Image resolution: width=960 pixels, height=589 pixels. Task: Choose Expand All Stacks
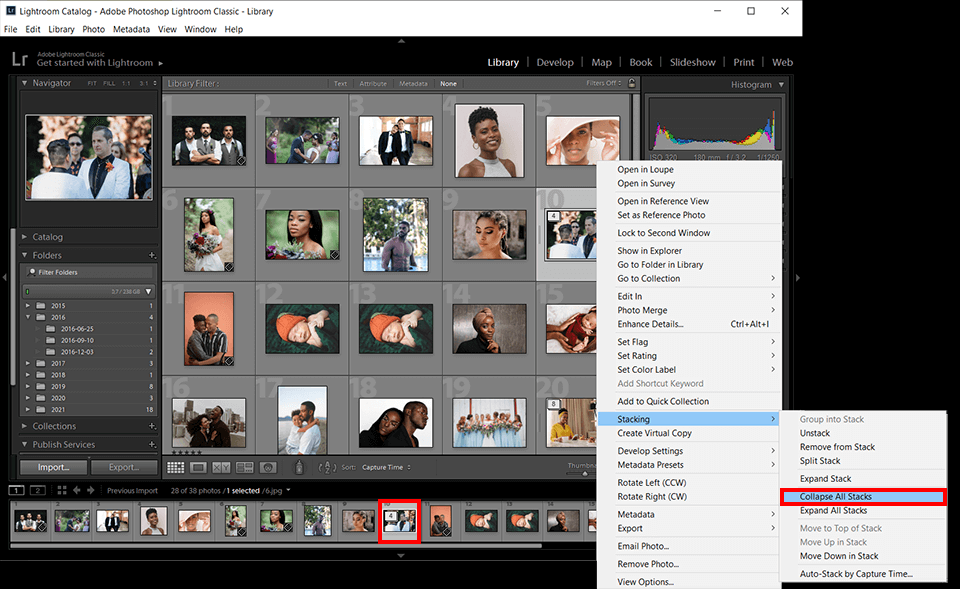click(x=833, y=511)
